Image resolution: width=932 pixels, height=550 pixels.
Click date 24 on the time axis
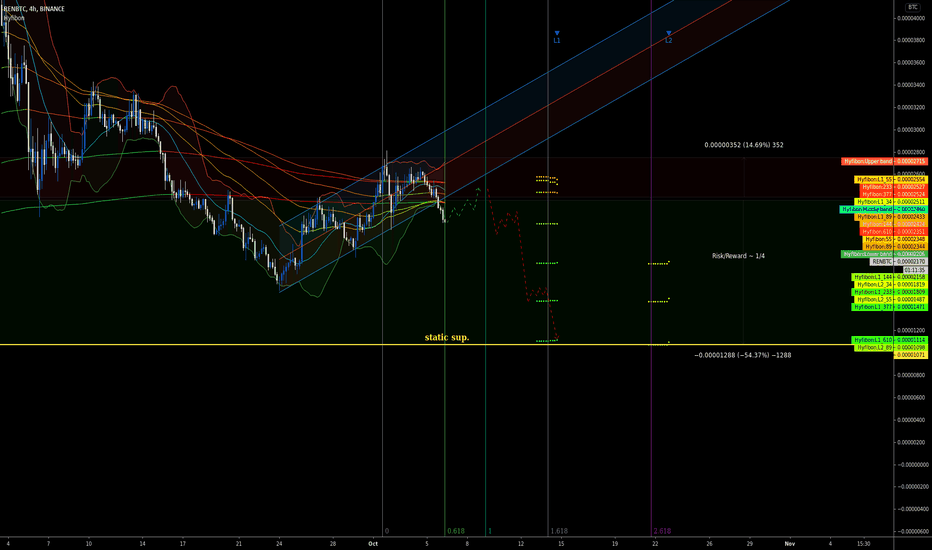[279, 543]
